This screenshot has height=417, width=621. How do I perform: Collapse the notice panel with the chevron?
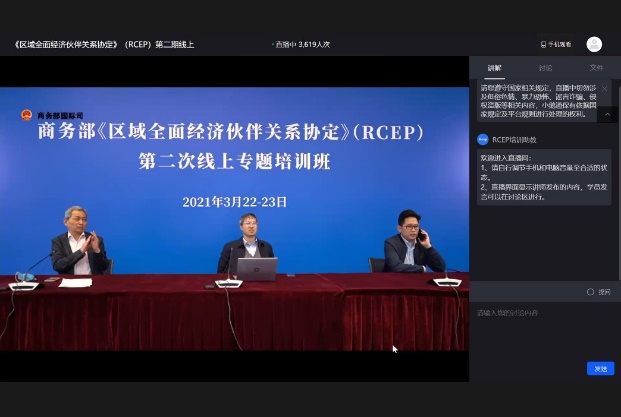[608, 115]
